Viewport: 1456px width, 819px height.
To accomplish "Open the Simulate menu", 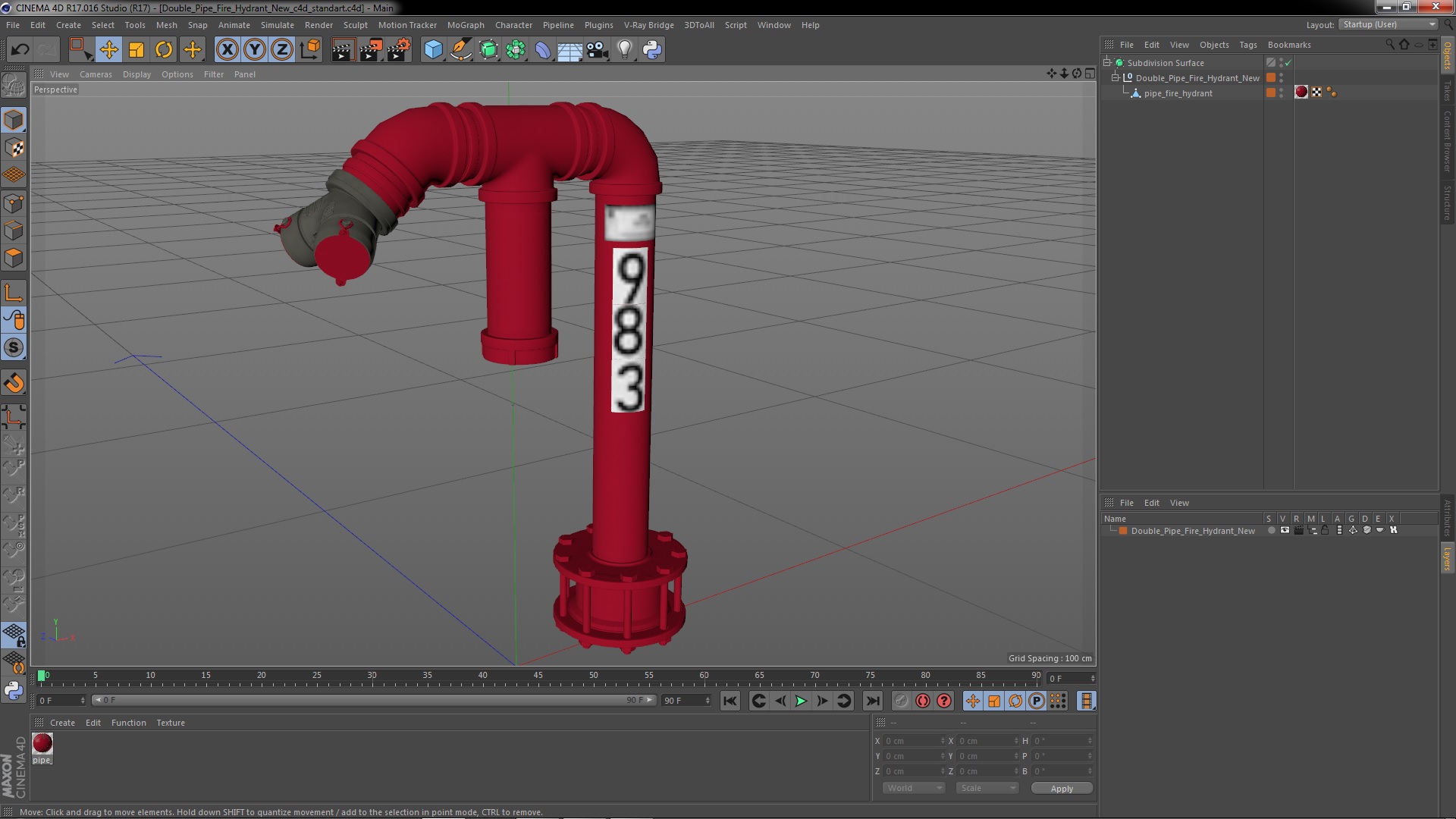I will pyautogui.click(x=278, y=25).
